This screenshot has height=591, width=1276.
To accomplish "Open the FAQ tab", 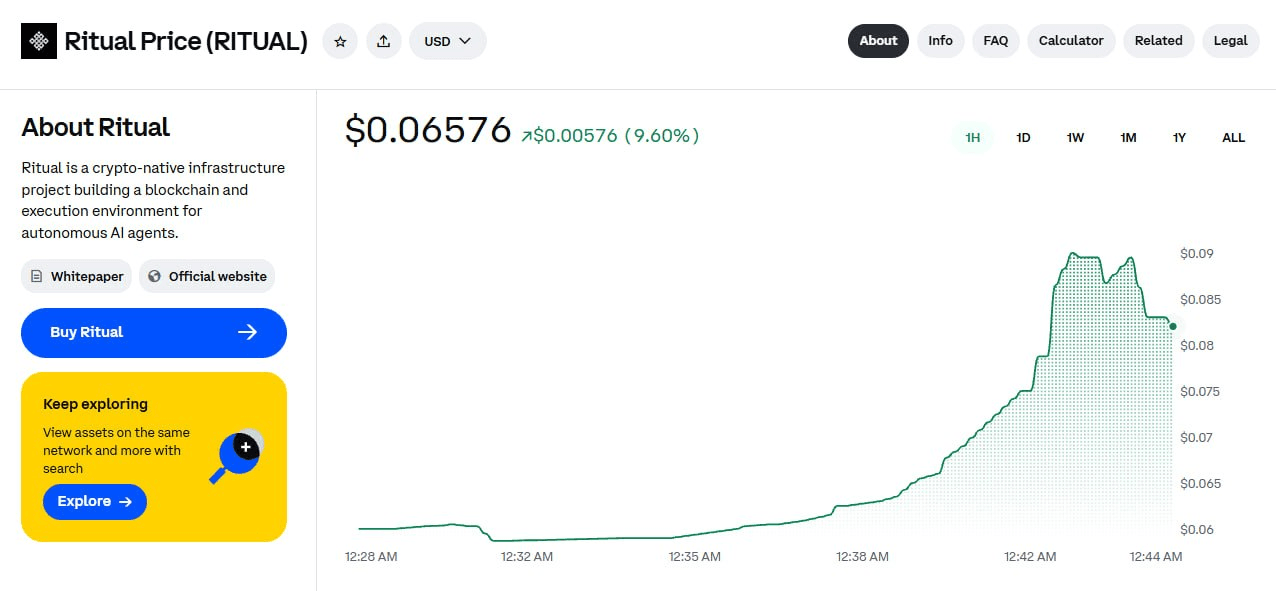I will click(x=995, y=41).
